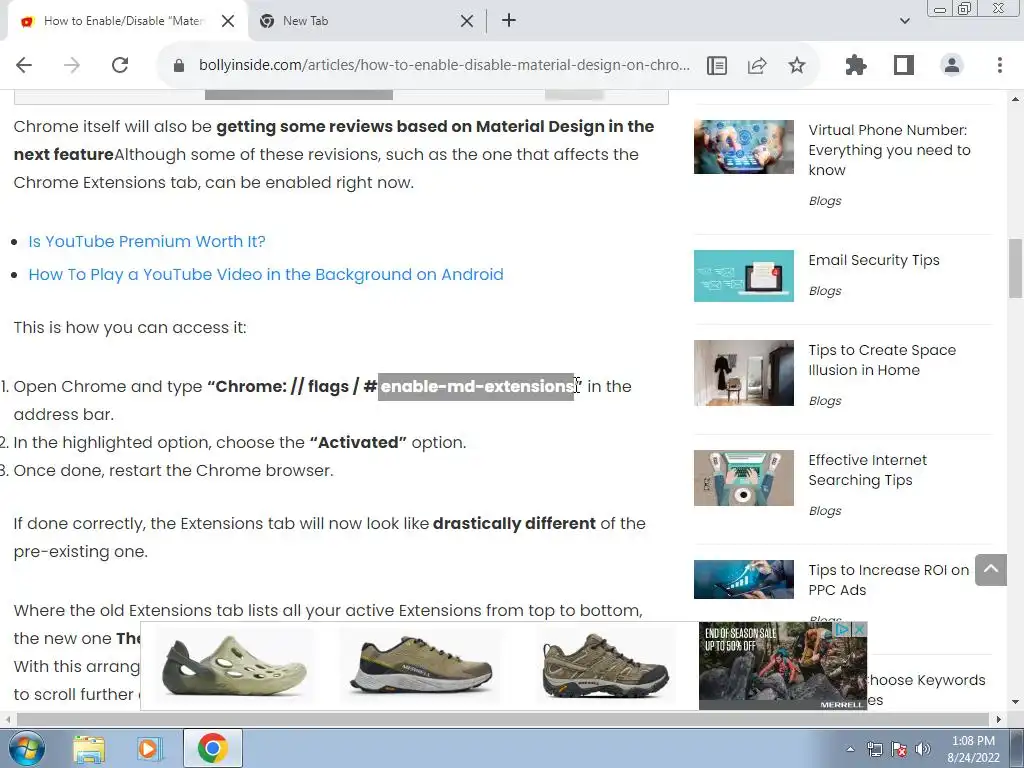1024x768 pixels.
Task: Open the Windows Start menu
Action: (x=26, y=748)
